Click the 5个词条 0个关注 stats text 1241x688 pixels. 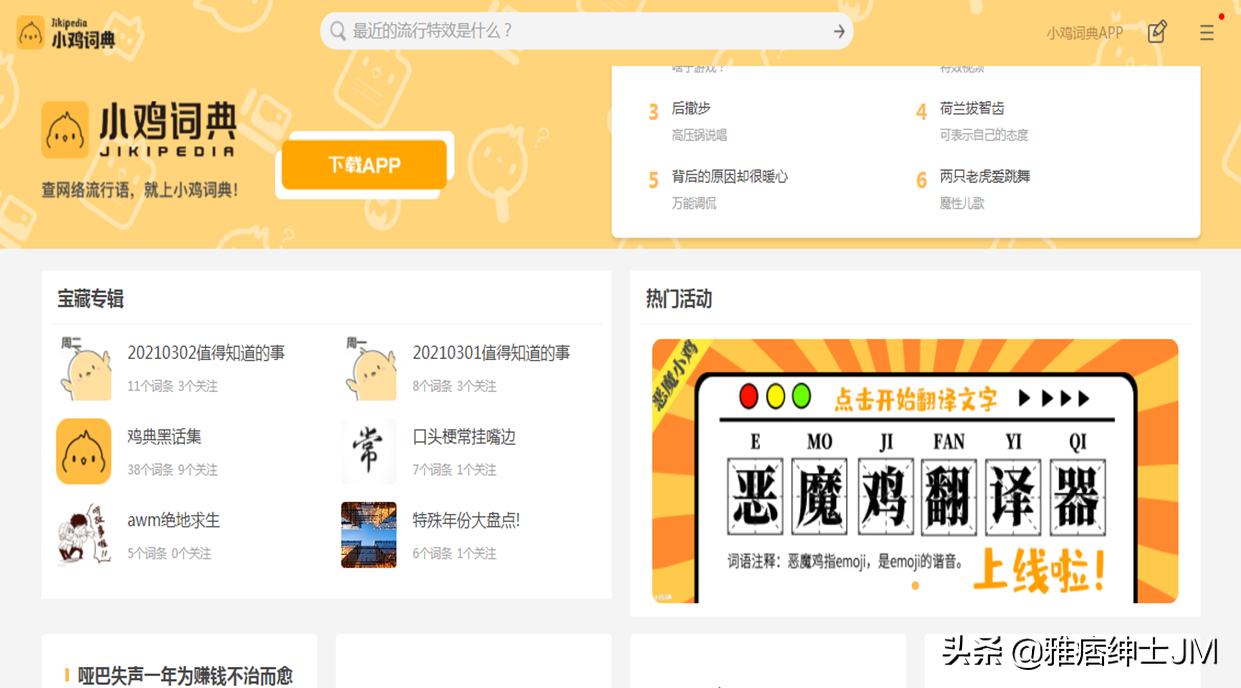pos(169,553)
